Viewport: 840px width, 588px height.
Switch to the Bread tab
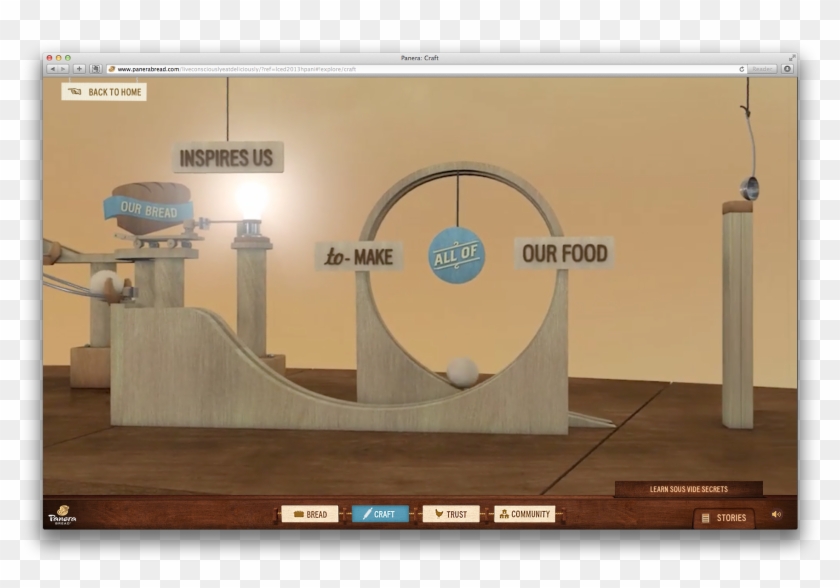pos(310,514)
